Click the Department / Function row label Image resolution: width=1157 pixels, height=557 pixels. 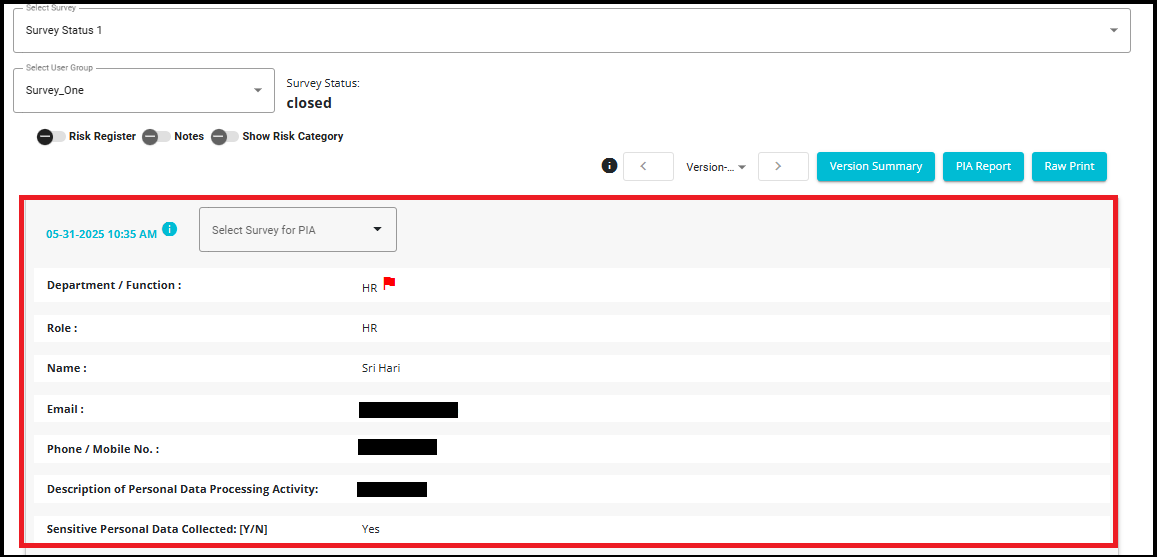coord(114,285)
